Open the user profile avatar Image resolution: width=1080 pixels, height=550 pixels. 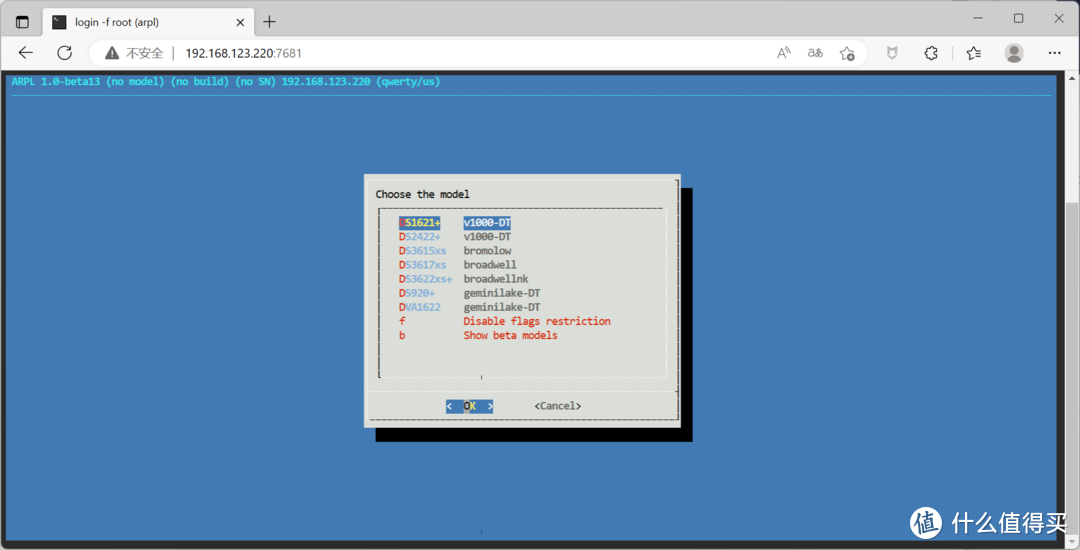click(1014, 53)
